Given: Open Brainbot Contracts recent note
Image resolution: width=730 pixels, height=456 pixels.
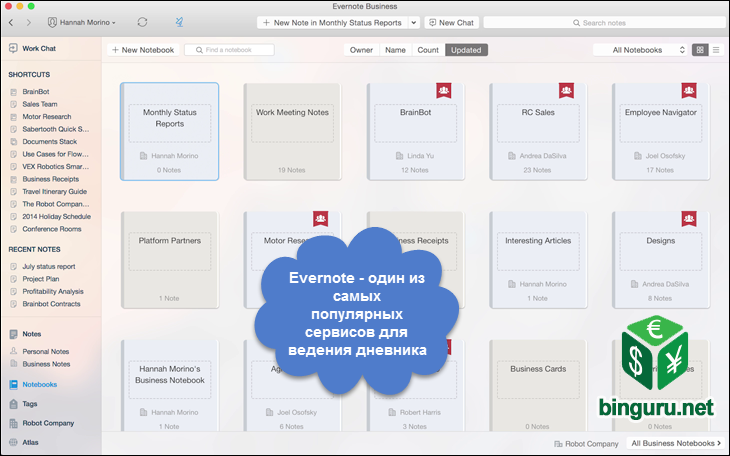Looking at the screenshot, I should pyautogui.click(x=51, y=304).
